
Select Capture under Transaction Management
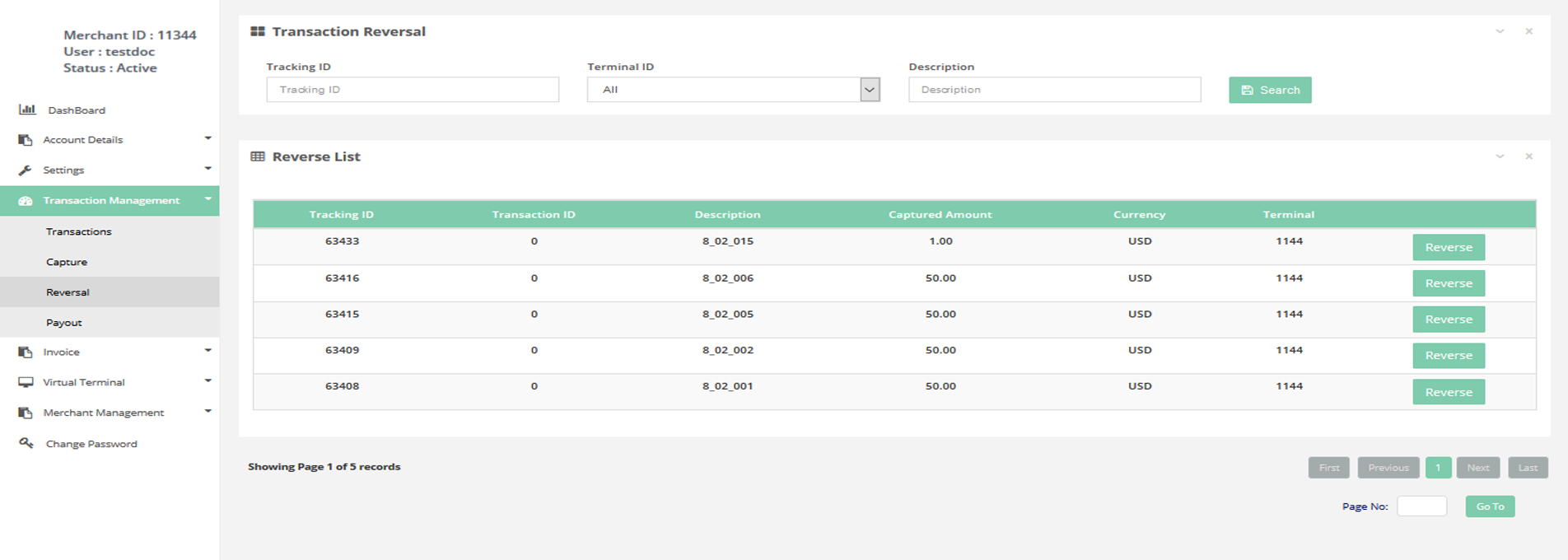(67, 262)
